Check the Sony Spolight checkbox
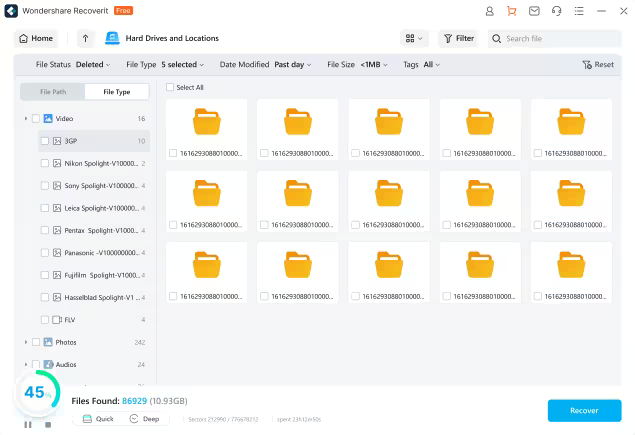 [45, 186]
